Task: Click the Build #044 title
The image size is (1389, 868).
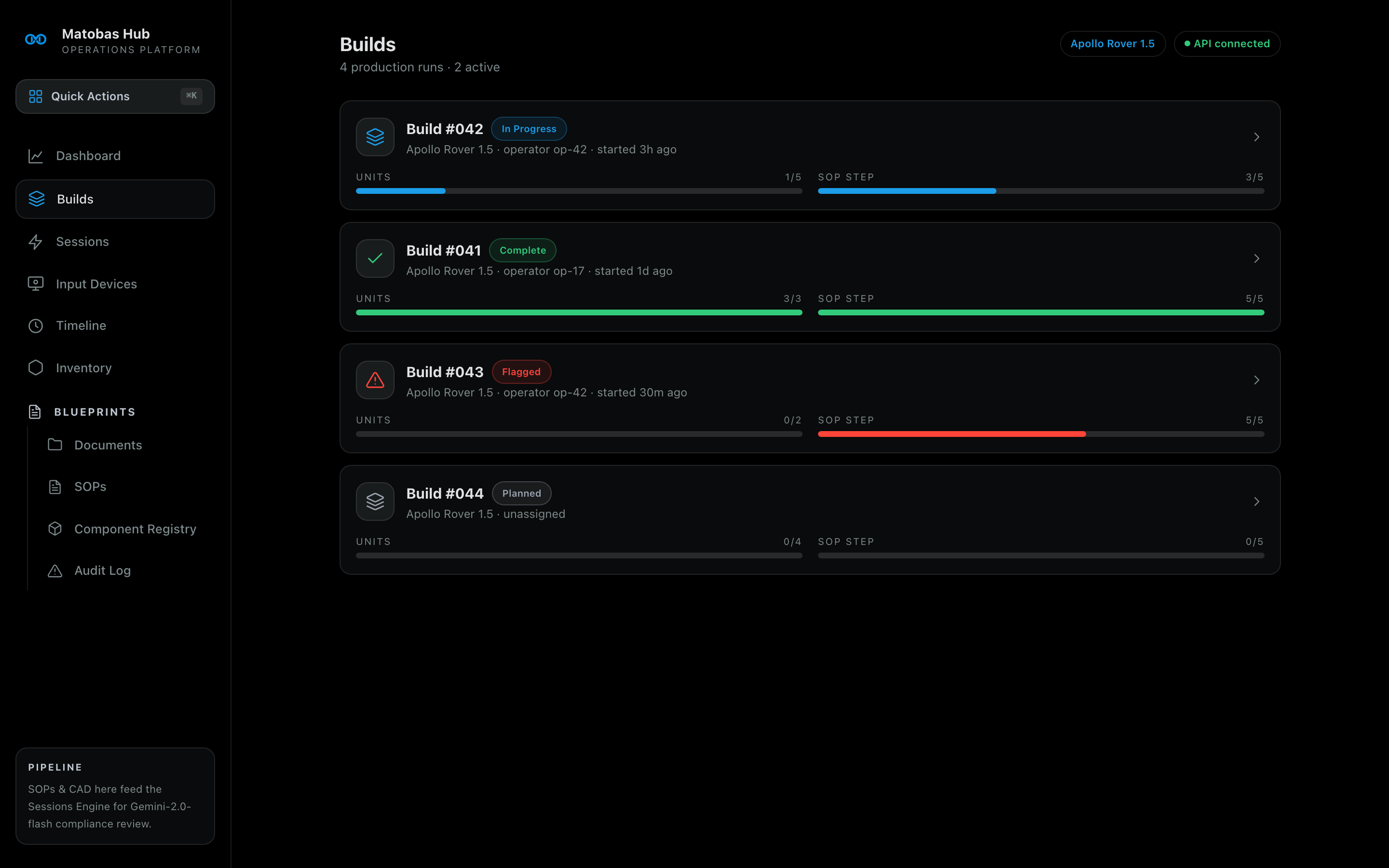Action: [445, 494]
